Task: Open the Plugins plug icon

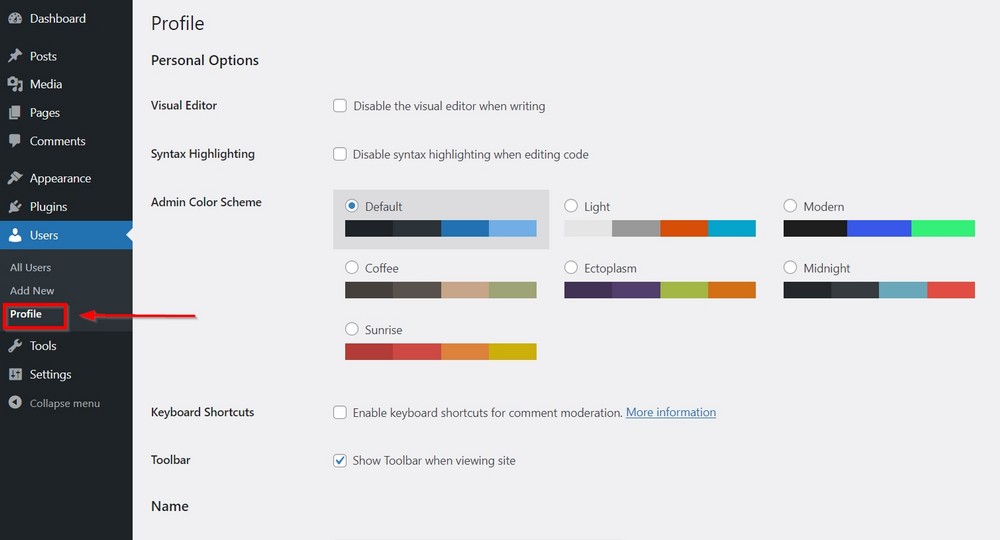Action: click(15, 207)
